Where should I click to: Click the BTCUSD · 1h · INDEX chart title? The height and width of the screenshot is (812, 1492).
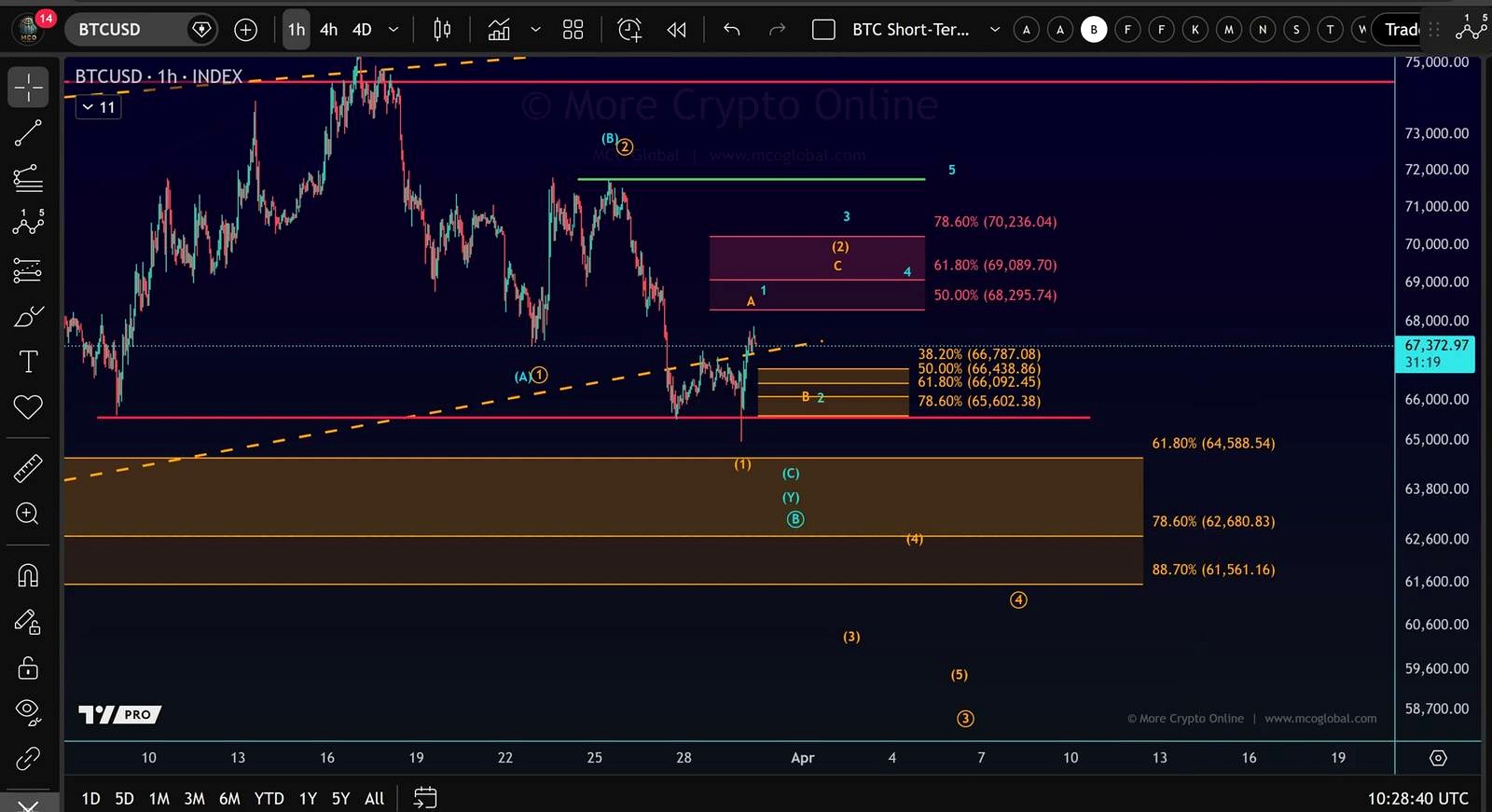[x=159, y=76]
